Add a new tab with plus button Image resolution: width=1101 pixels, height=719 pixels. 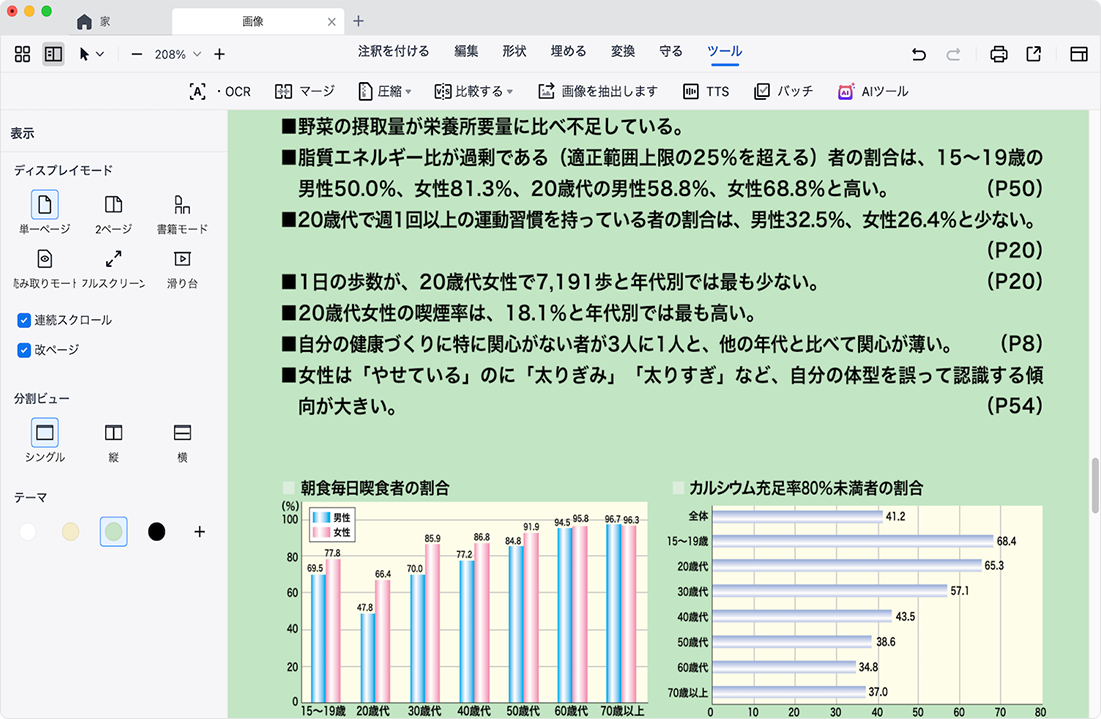[359, 21]
